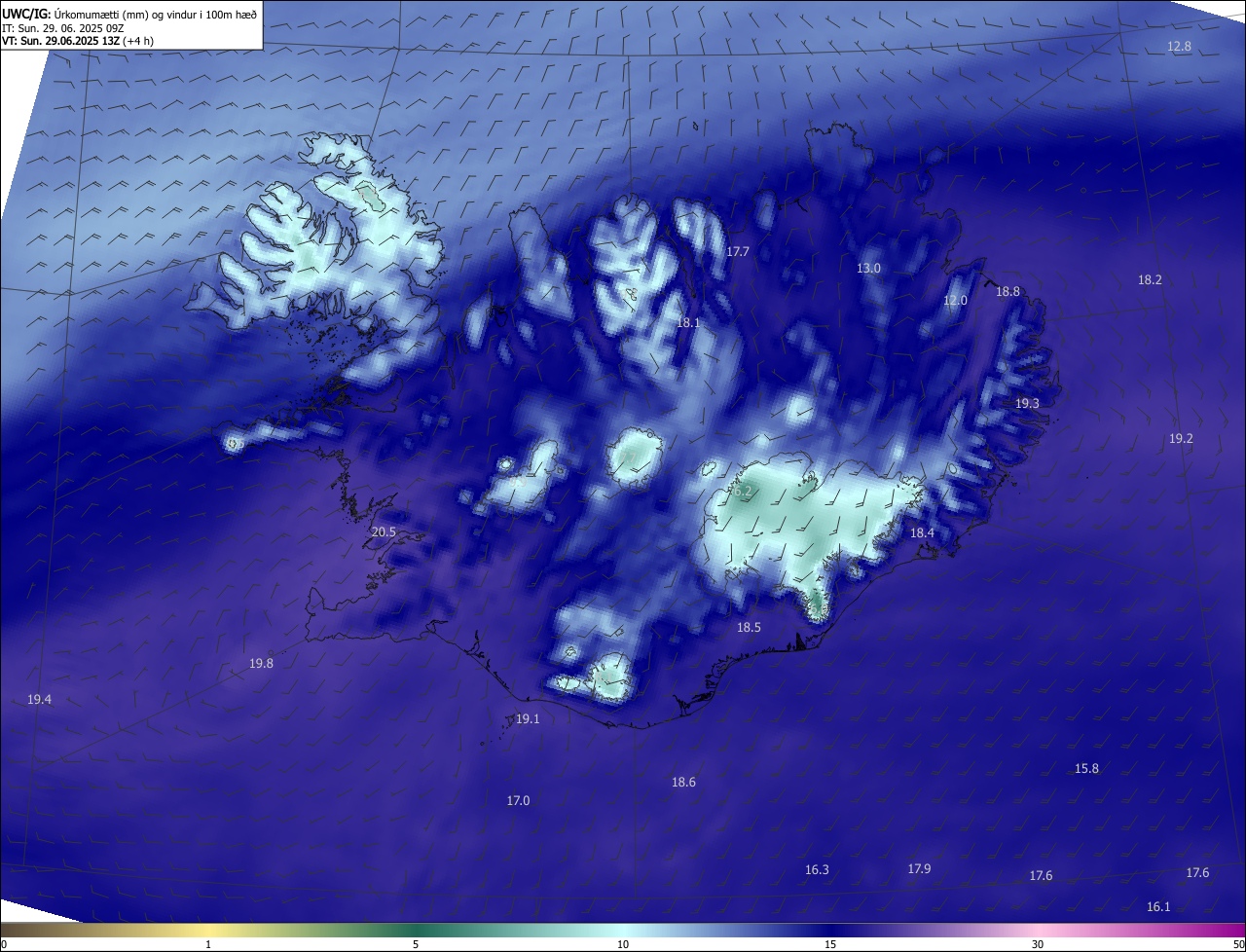Click the 19.3 value label
This screenshot has height=952, width=1246.
(x=1027, y=403)
